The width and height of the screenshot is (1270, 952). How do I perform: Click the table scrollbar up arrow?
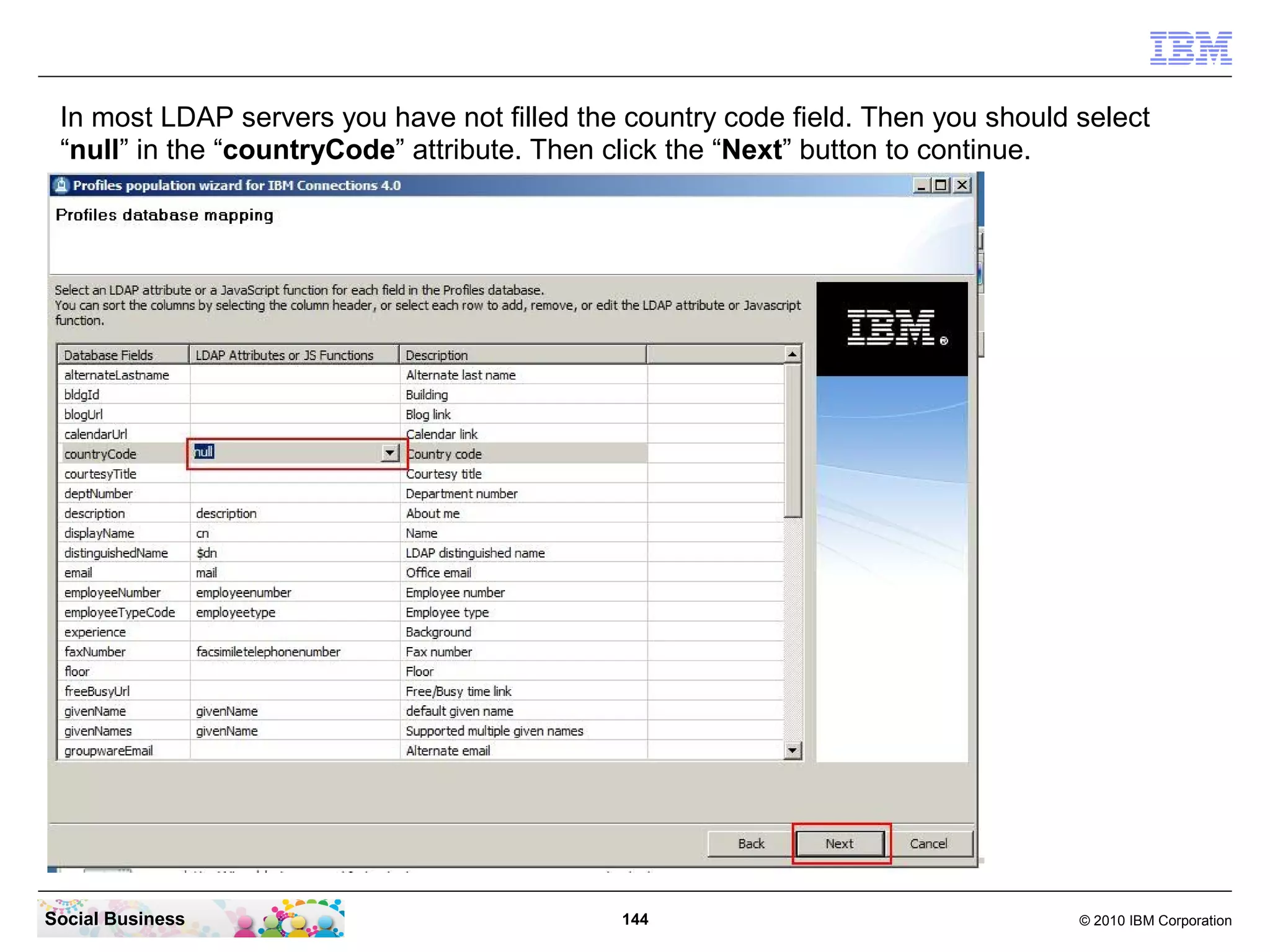pyautogui.click(x=793, y=355)
